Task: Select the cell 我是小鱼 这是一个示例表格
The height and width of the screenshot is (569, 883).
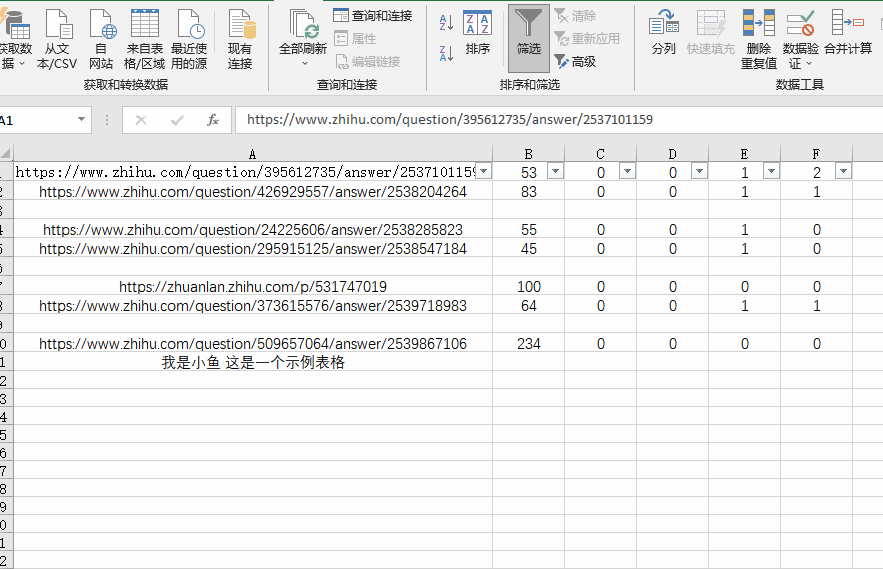Action: (x=253, y=362)
